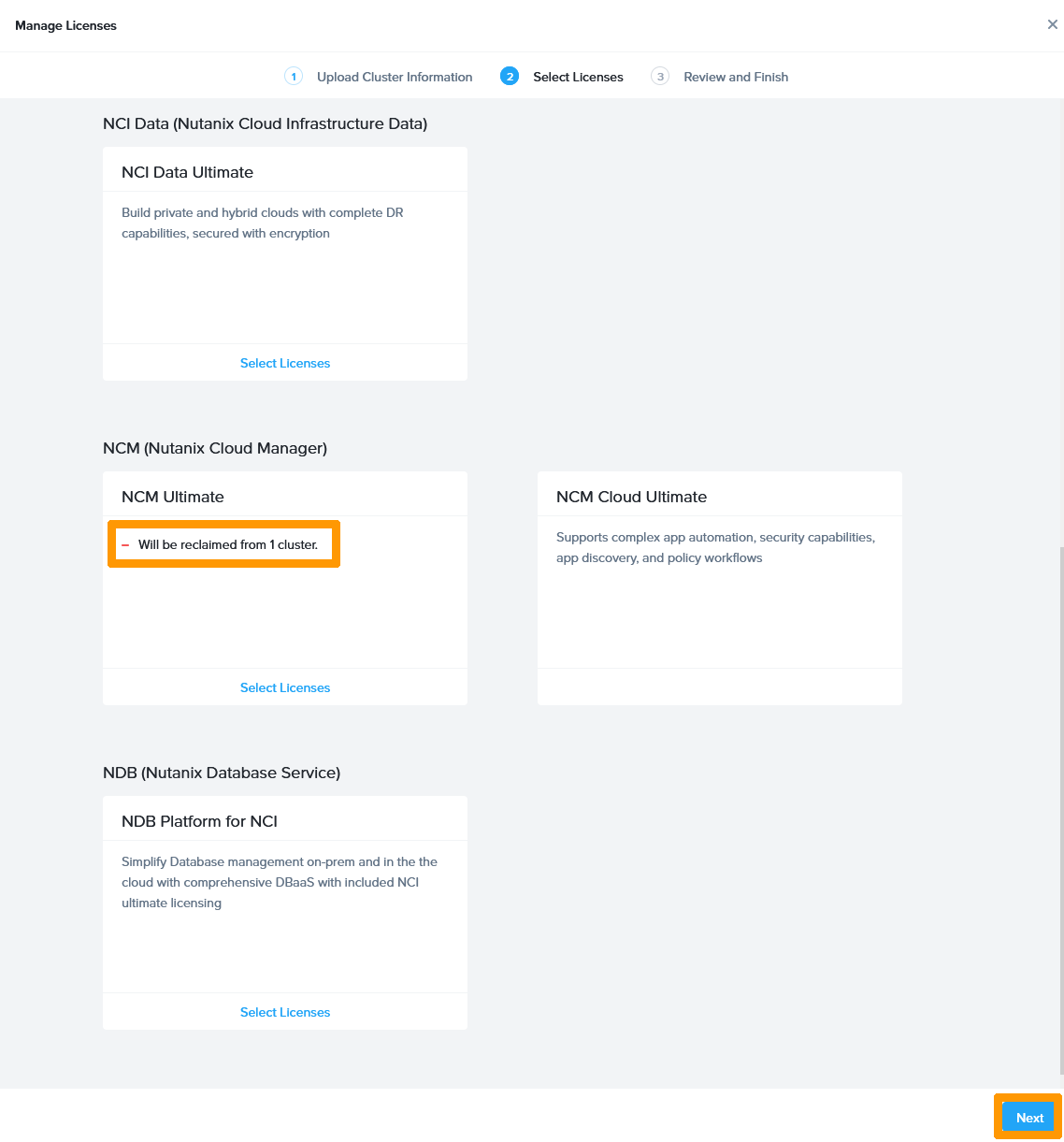Open Select Licenses under NCM Ultimate
1064x1142 pixels.
coord(284,687)
